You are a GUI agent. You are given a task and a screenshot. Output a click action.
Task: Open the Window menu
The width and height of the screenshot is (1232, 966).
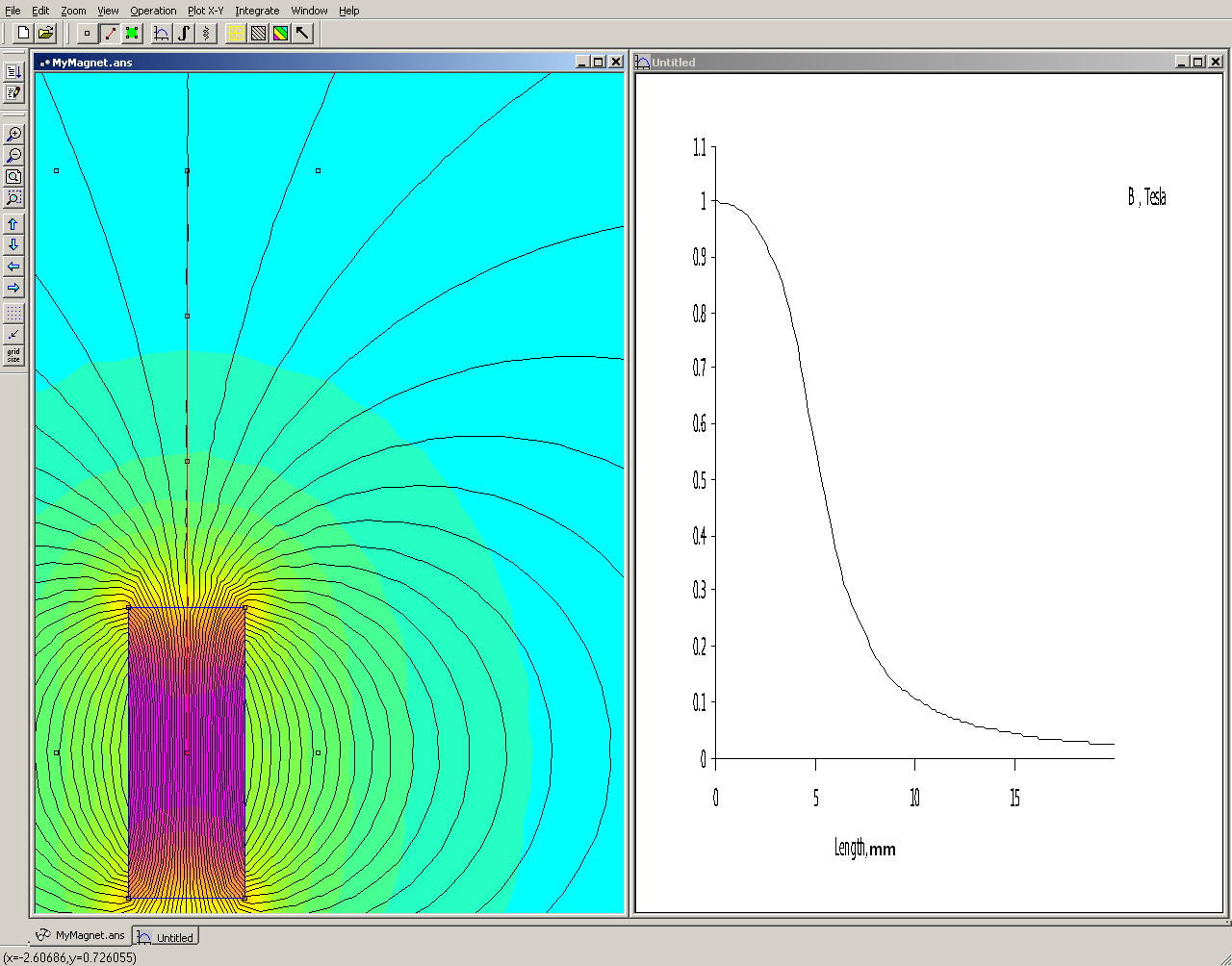coord(309,11)
